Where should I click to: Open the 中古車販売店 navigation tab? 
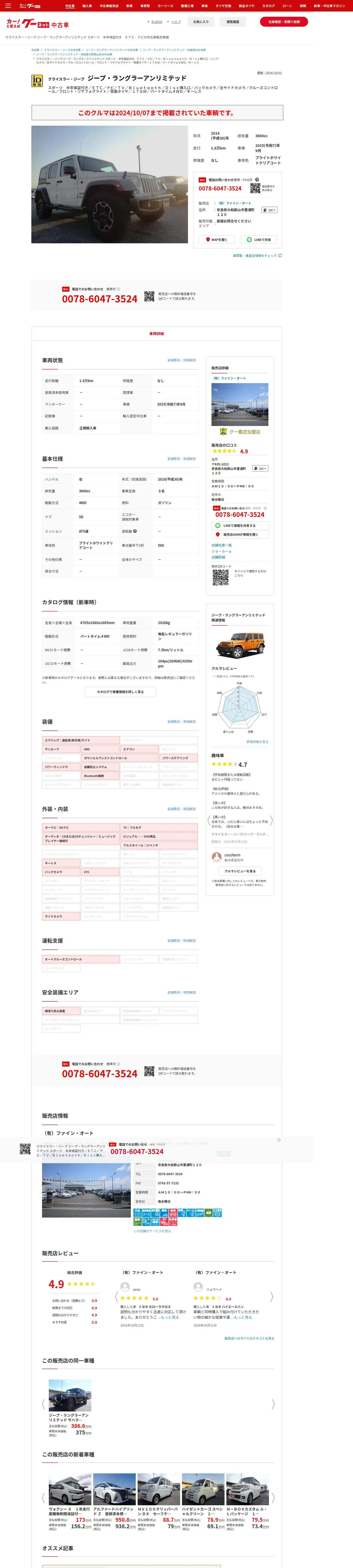coord(109,5)
